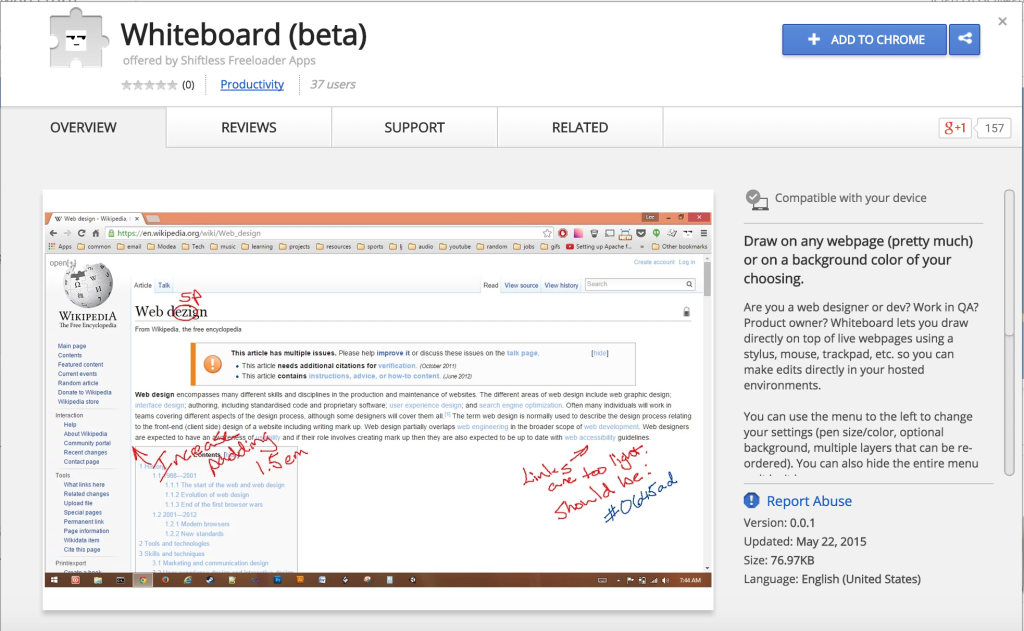The image size is (1024, 631).
Task: Click the 157 plus-one count bubble
Action: click(x=994, y=128)
